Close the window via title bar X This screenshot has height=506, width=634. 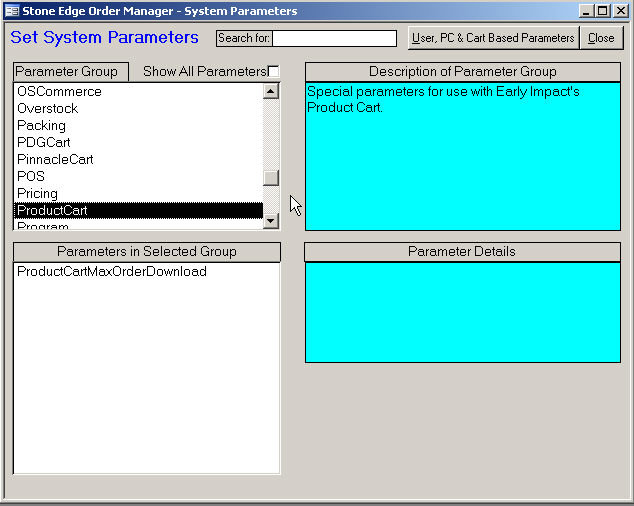[621, 11]
